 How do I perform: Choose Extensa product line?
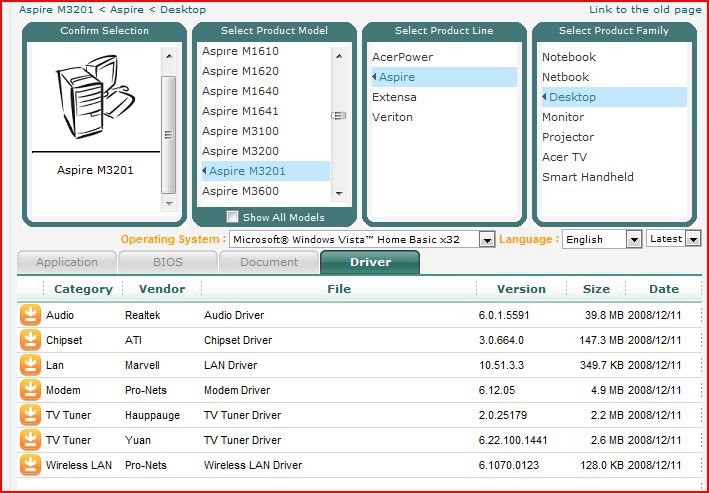coord(394,97)
